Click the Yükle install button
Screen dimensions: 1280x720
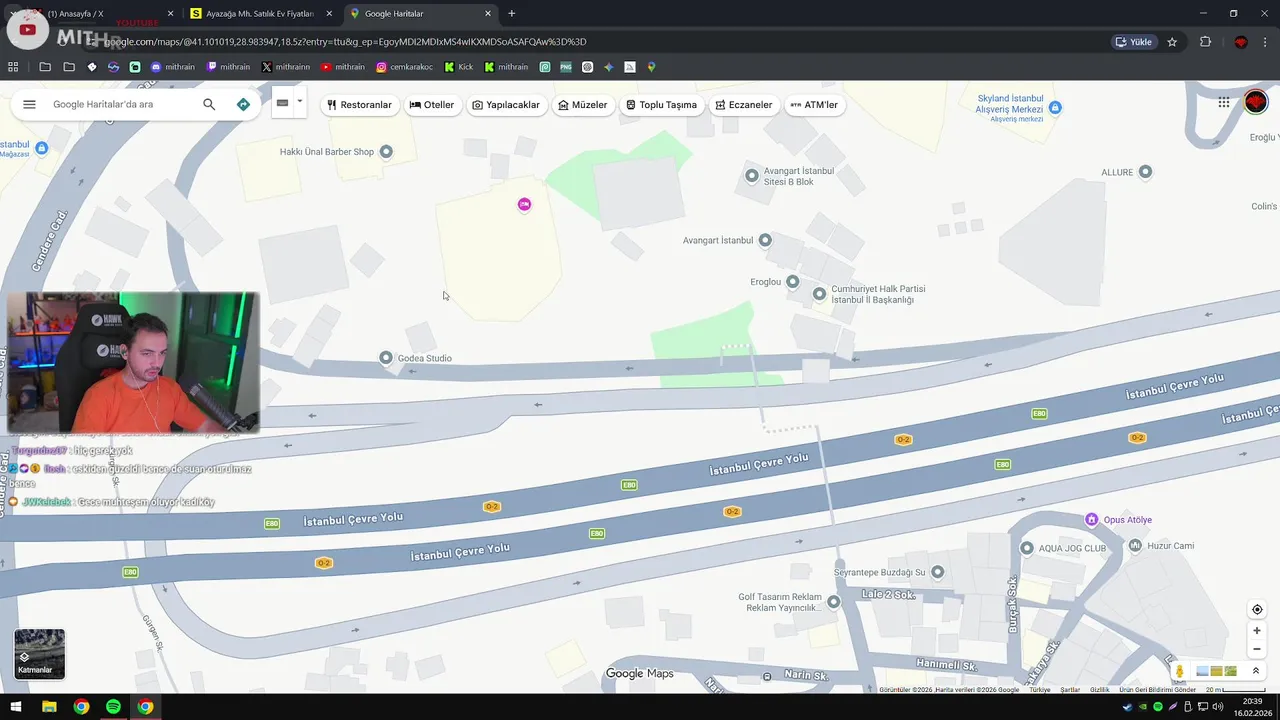coord(1134,42)
